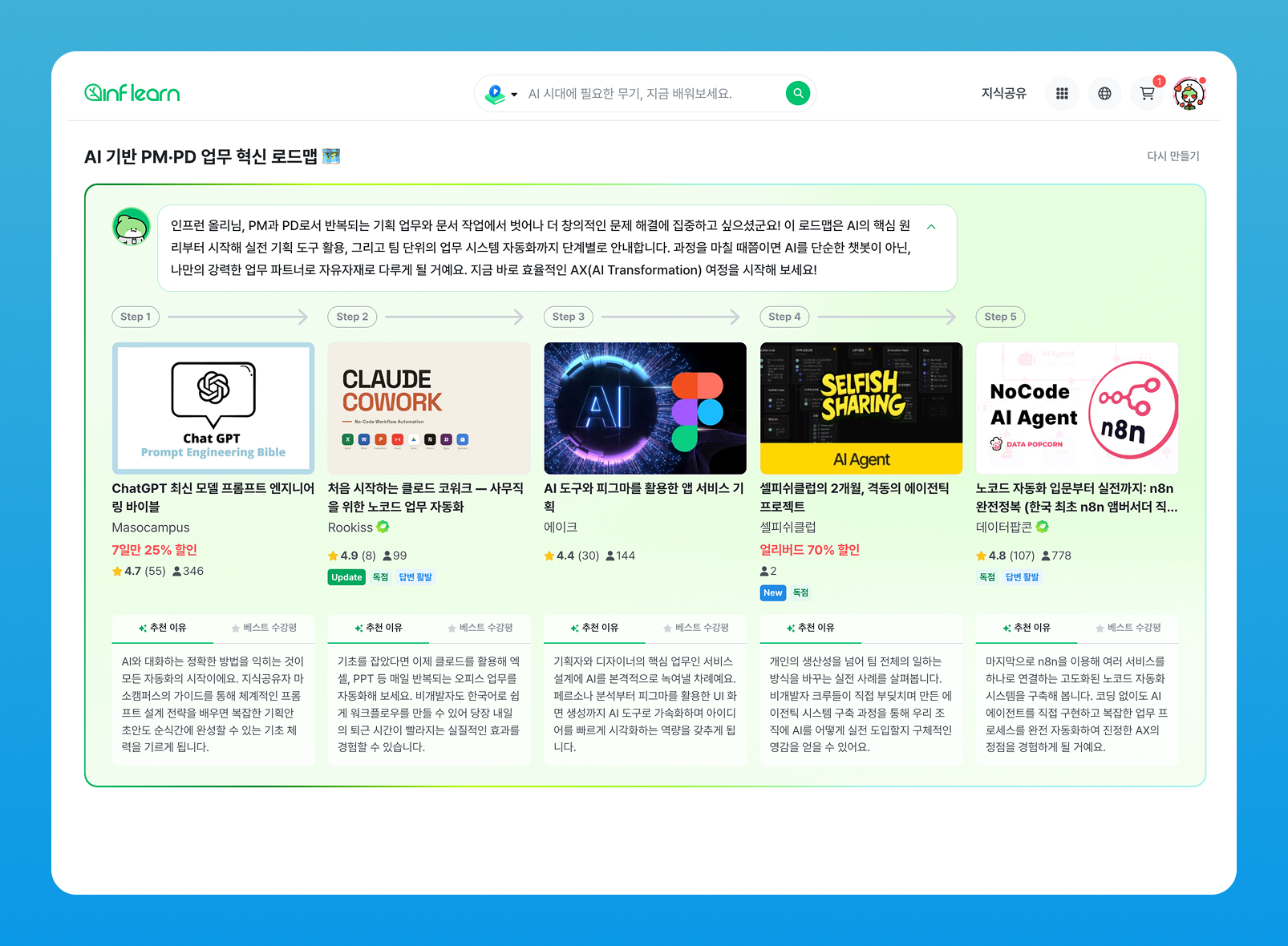Select 베스트 수강평 tab under AI Figma course
This screenshot has width=1288, height=946.
coord(696,628)
